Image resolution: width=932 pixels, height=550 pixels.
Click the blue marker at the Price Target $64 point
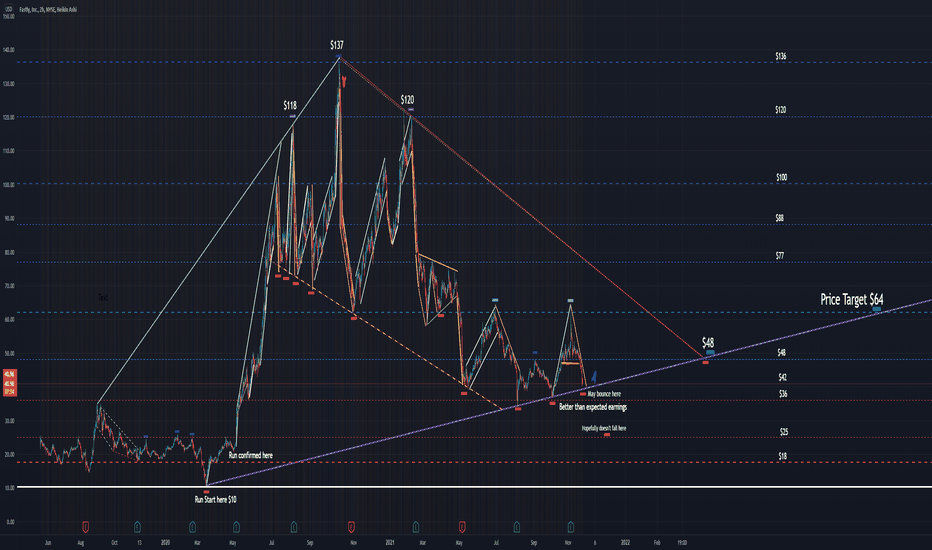[877, 309]
